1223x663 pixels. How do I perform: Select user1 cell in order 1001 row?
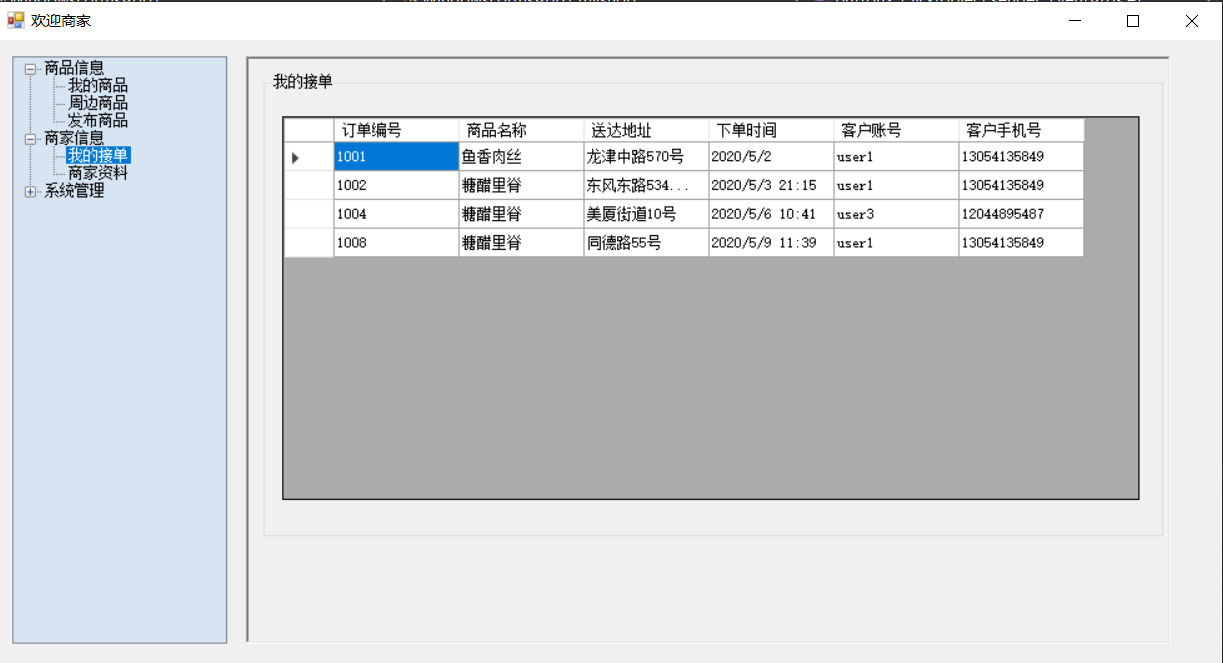(896, 157)
